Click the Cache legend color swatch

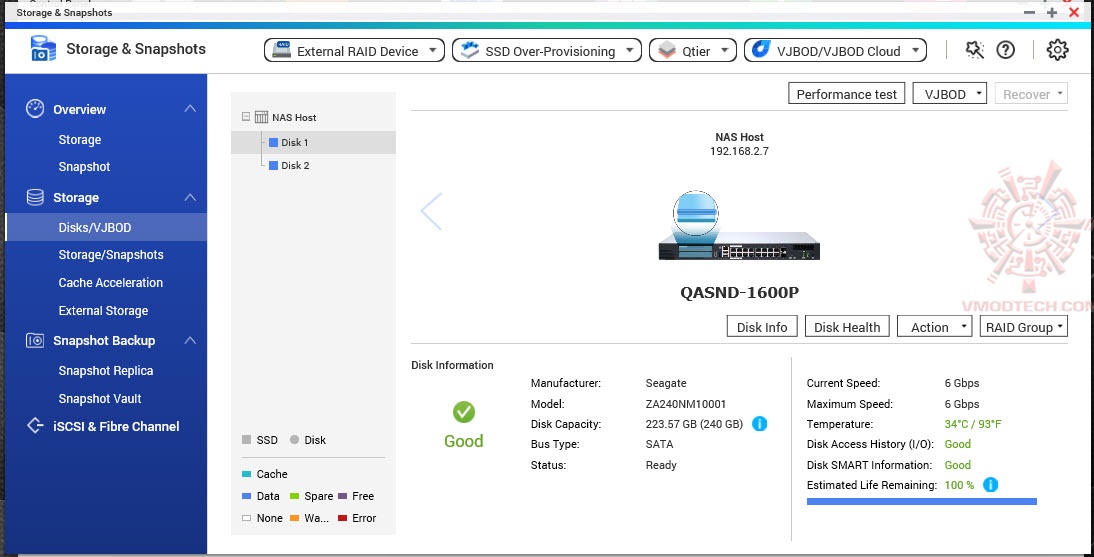(246, 474)
